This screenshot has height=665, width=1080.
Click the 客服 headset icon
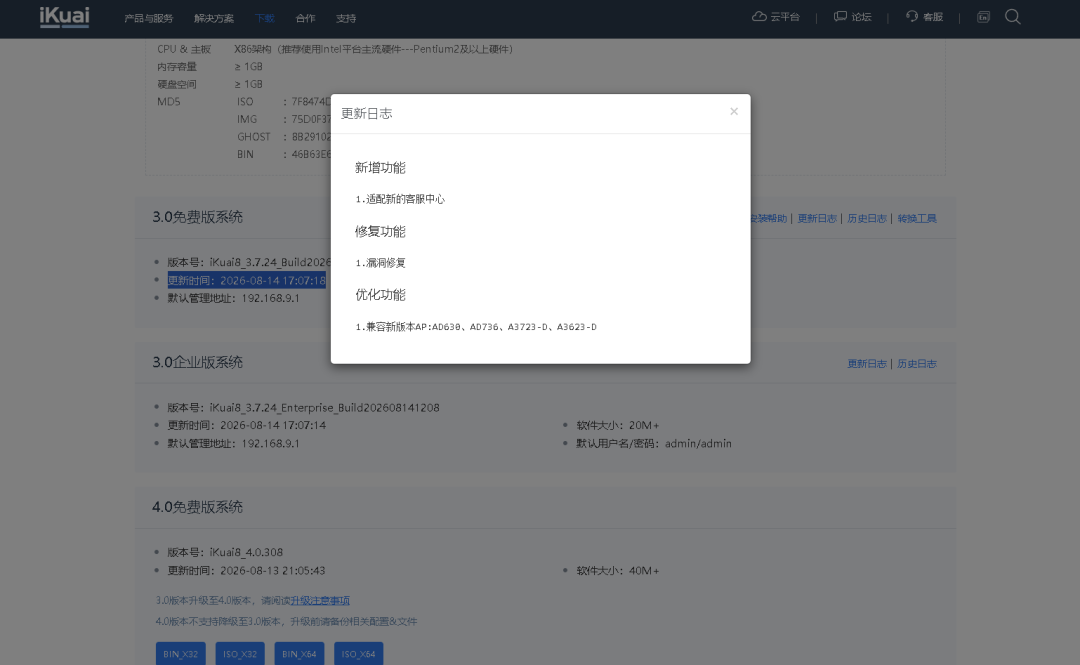(912, 17)
